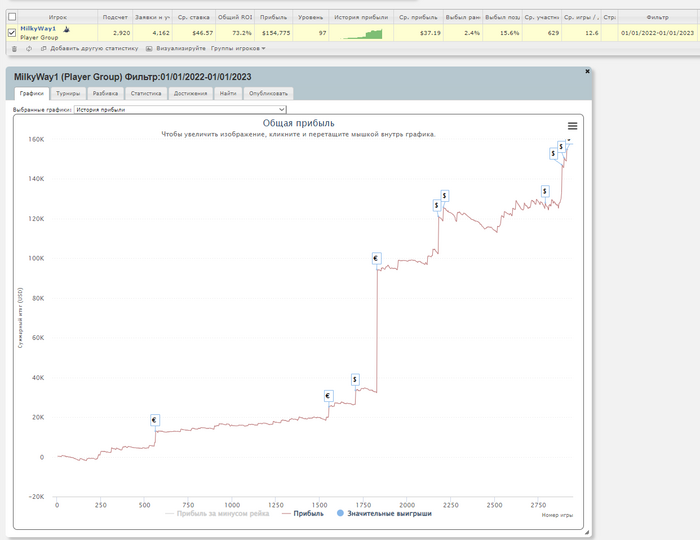The height and width of the screenshot is (540, 700).
Task: Open the Статистика tab
Action: coord(146,94)
